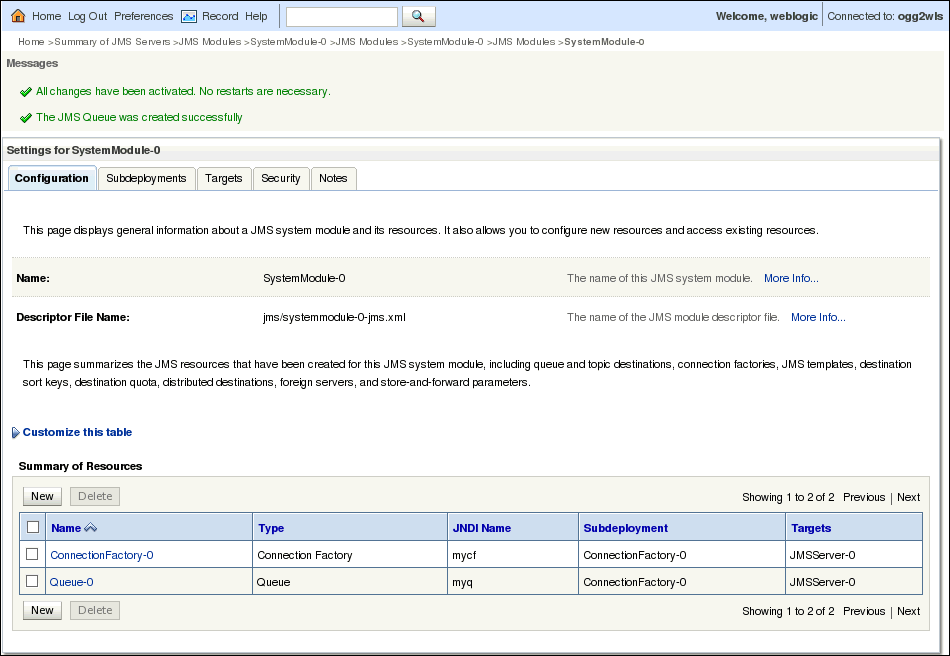The height and width of the screenshot is (656, 950).
Task: Click in the search text field
Action: click(x=341, y=17)
